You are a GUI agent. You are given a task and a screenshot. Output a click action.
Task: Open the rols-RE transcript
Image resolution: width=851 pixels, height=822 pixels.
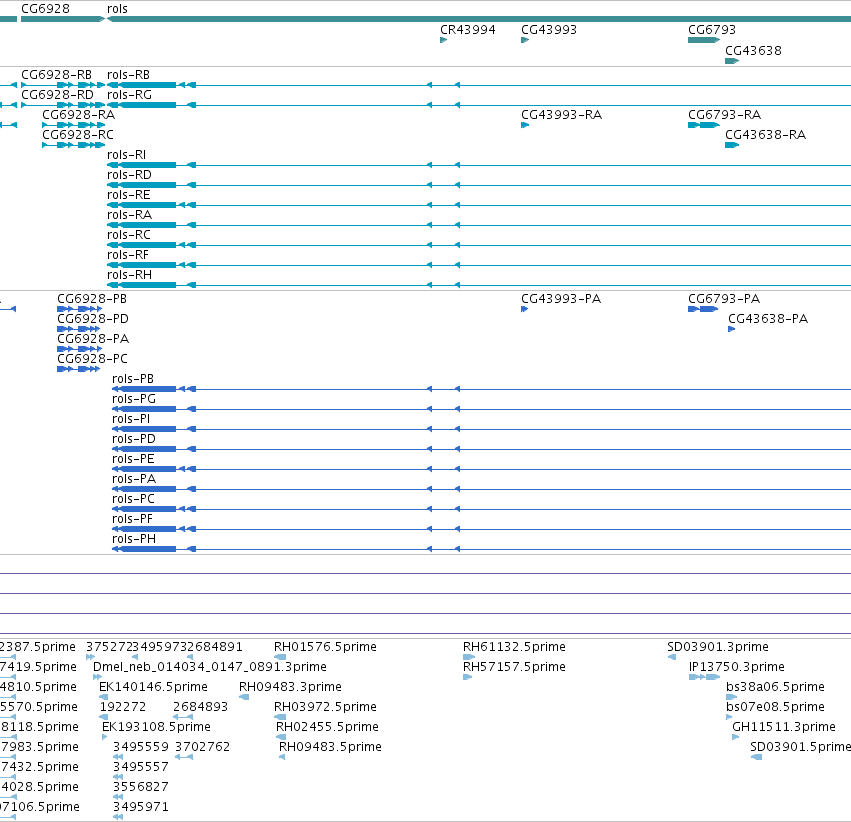click(129, 195)
